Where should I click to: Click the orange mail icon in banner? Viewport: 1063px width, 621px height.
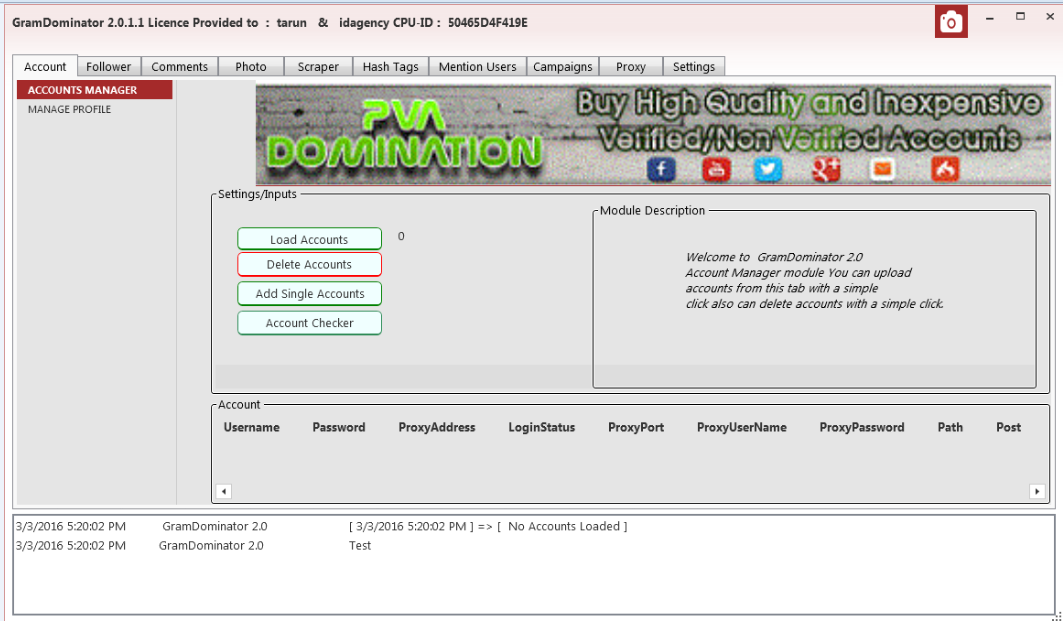(882, 169)
